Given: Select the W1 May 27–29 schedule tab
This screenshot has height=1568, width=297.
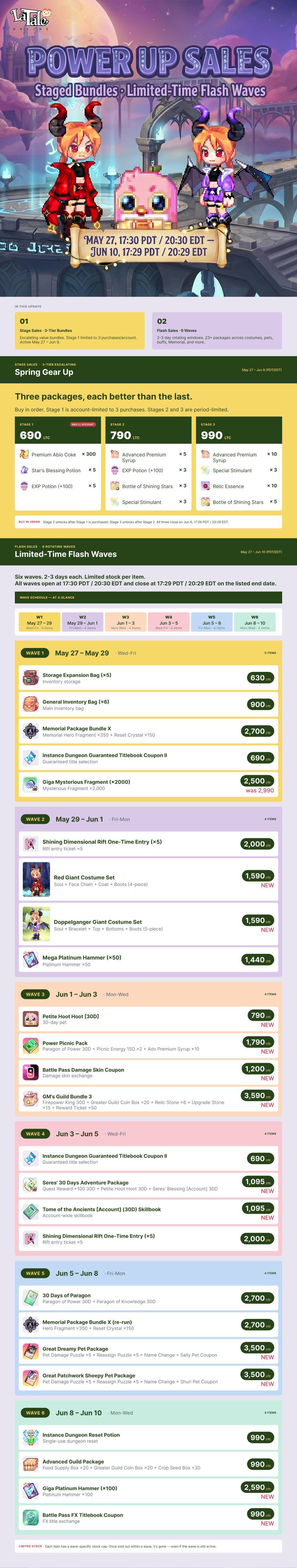Looking at the screenshot, I should point(39,621).
